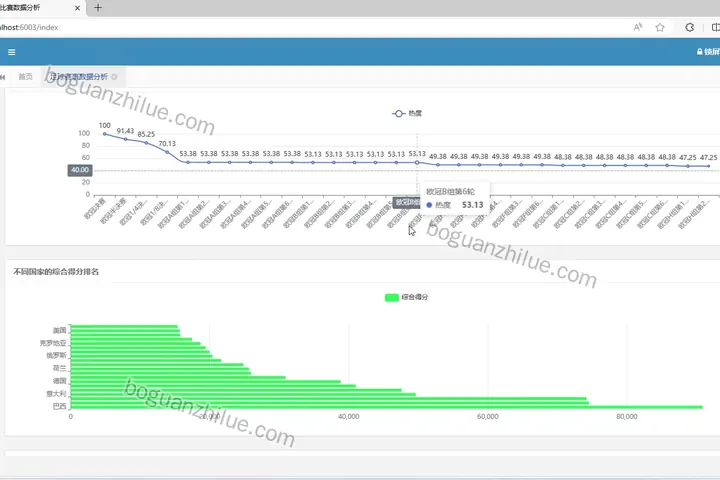
Task: Click the line chart point at 70.13
Action: pos(167,152)
